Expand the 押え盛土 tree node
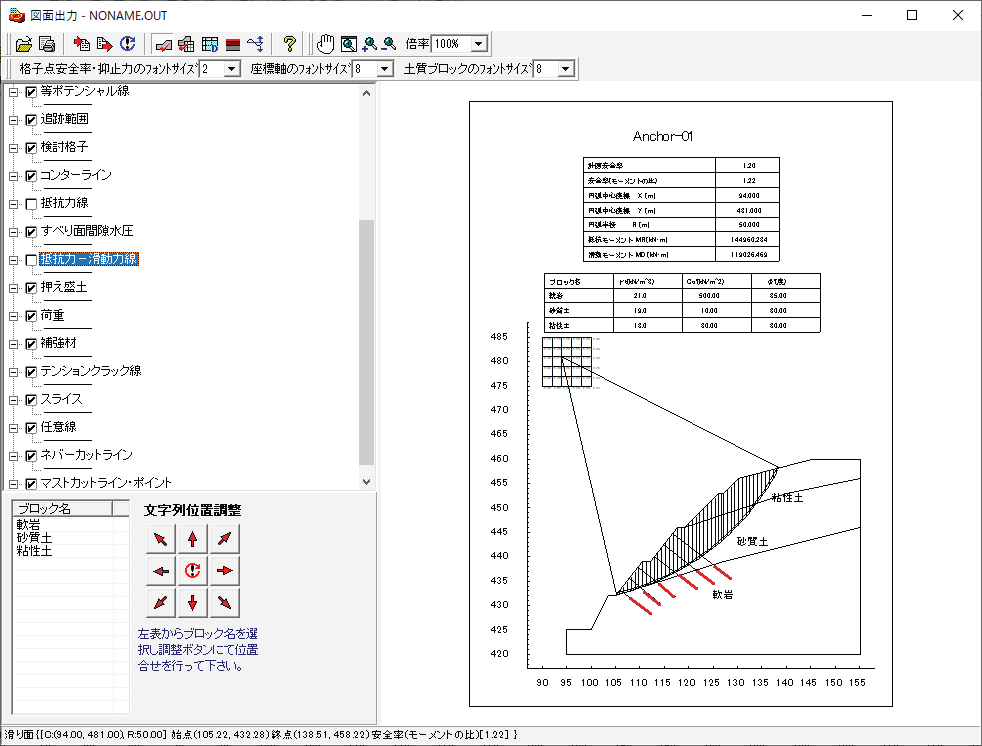Image resolution: width=982 pixels, height=746 pixels. tap(14, 288)
